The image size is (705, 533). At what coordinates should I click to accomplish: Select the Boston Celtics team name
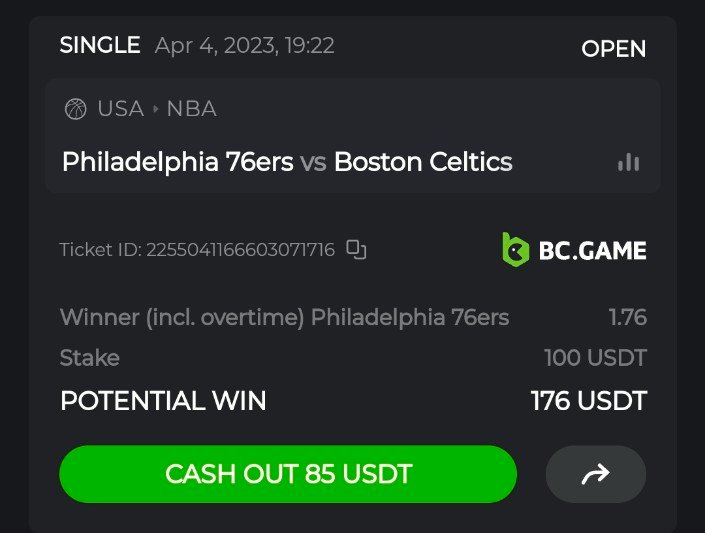tap(423, 162)
